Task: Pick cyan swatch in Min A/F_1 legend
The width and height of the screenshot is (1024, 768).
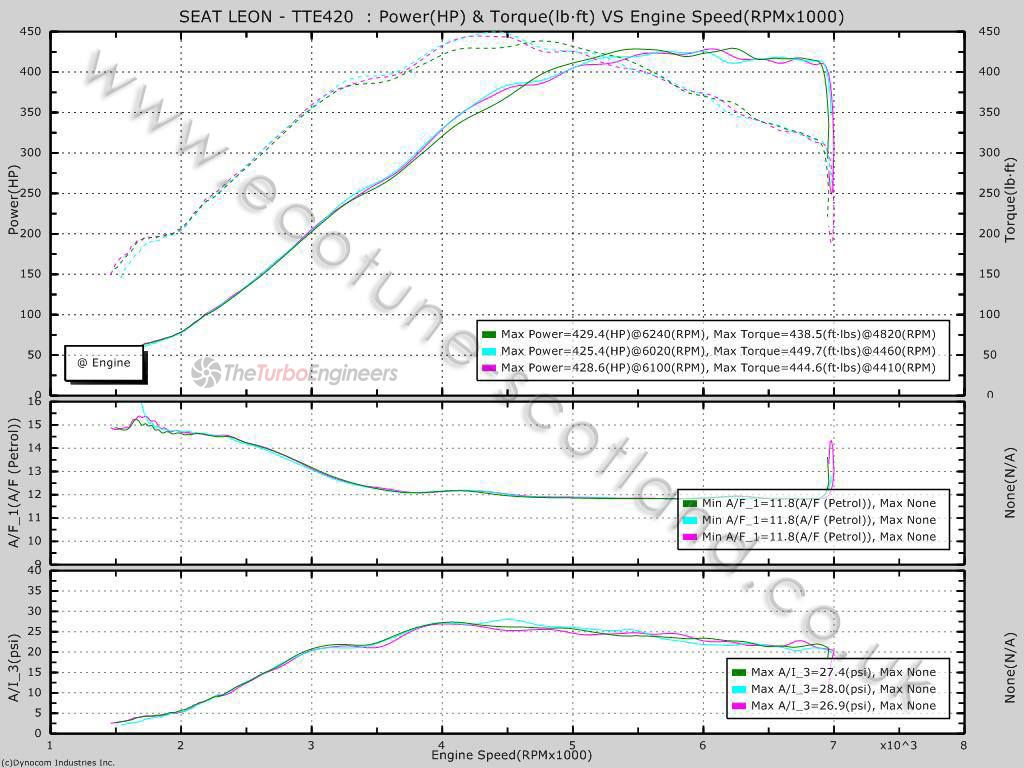Action: [690, 520]
